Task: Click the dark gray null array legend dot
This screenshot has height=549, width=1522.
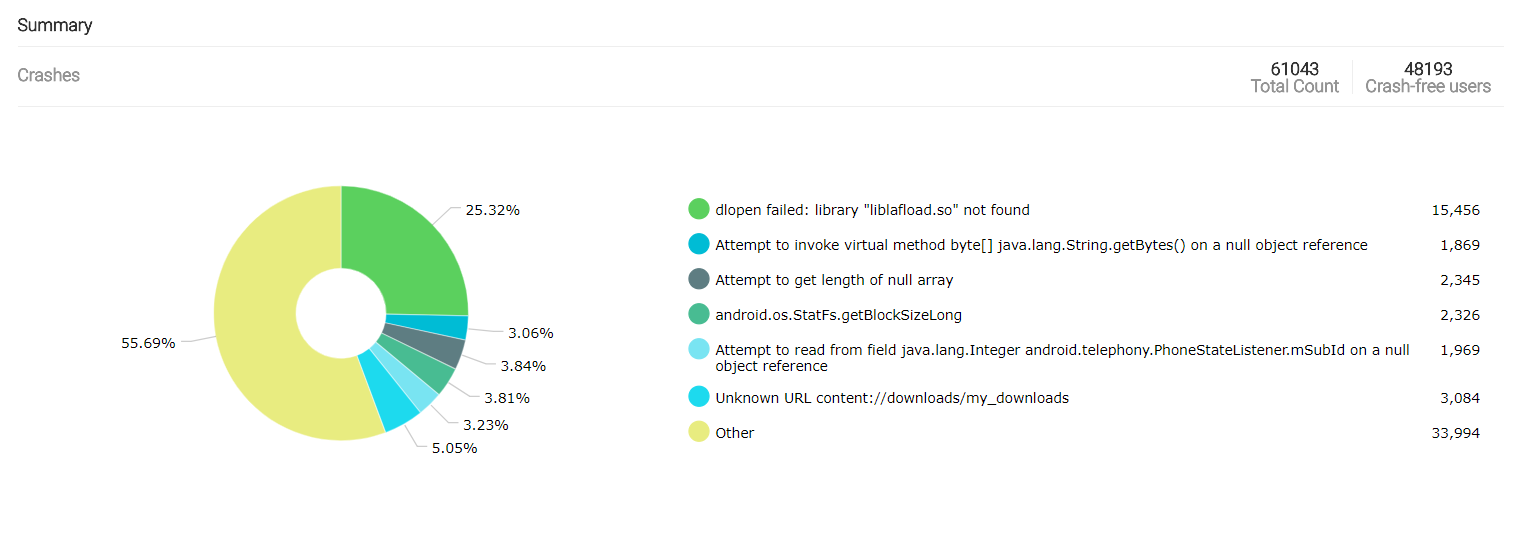Action: pos(699,280)
